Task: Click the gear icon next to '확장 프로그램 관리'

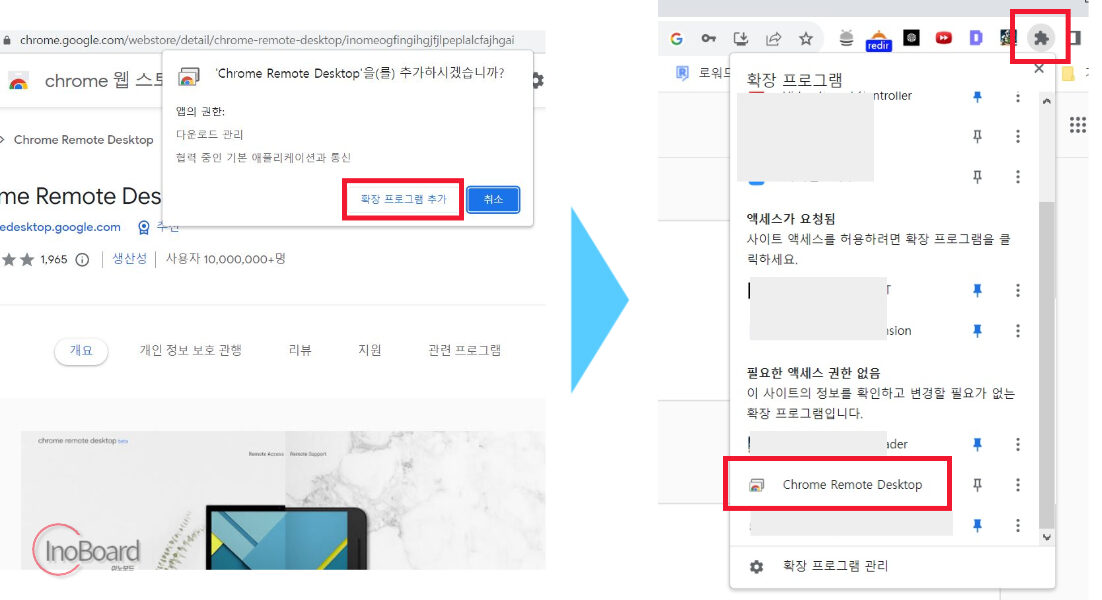Action: [756, 566]
